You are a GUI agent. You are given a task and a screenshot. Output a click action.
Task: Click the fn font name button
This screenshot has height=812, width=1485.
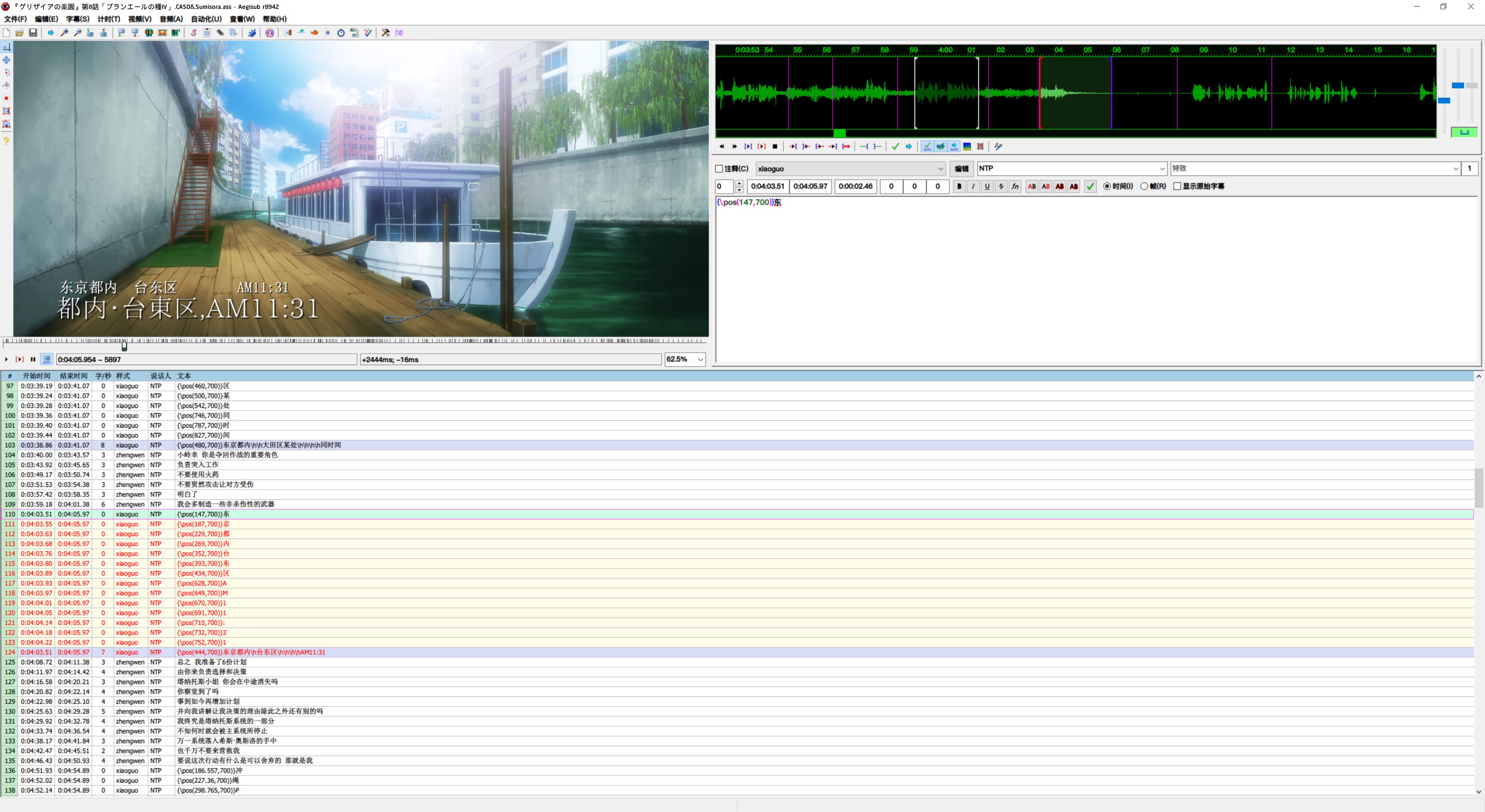(1015, 186)
